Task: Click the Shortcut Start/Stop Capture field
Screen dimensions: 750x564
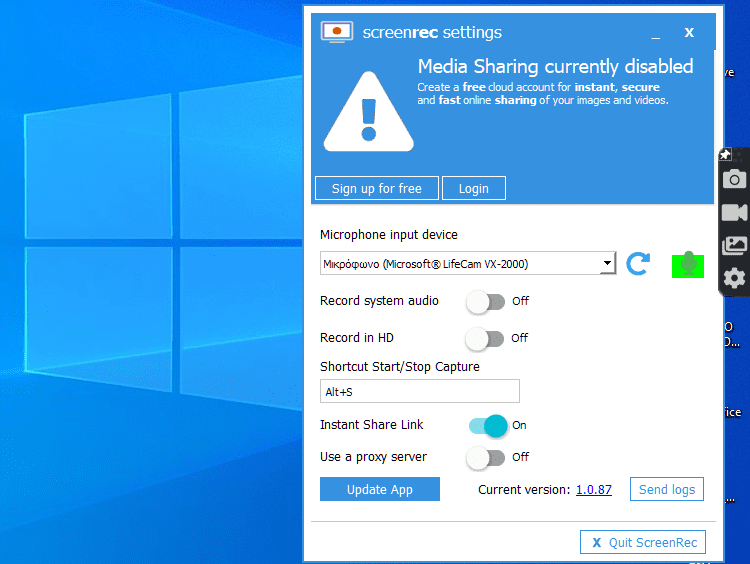Action: tap(419, 391)
